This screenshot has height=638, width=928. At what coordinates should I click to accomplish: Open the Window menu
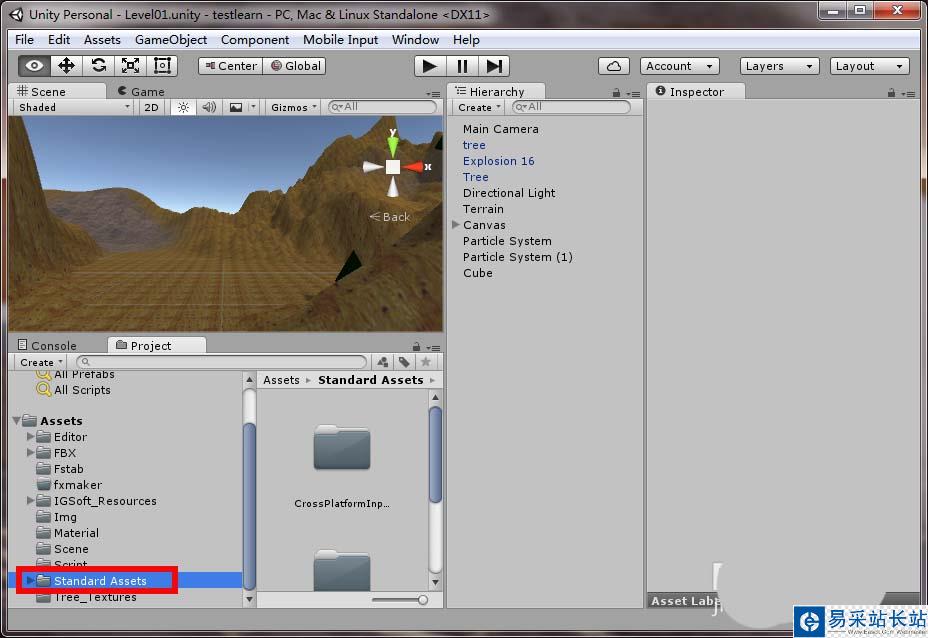(415, 40)
